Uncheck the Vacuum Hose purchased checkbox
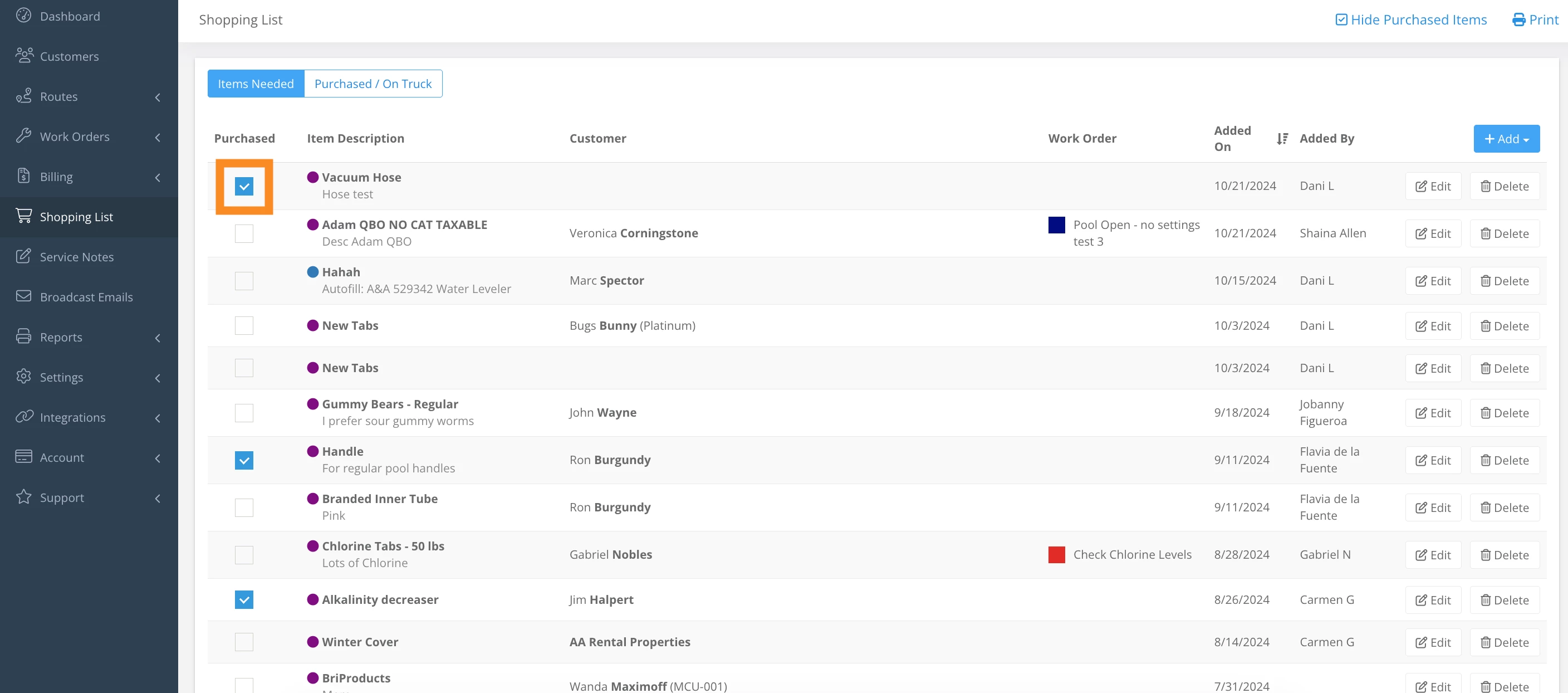The height and width of the screenshot is (693, 1568). [244, 187]
